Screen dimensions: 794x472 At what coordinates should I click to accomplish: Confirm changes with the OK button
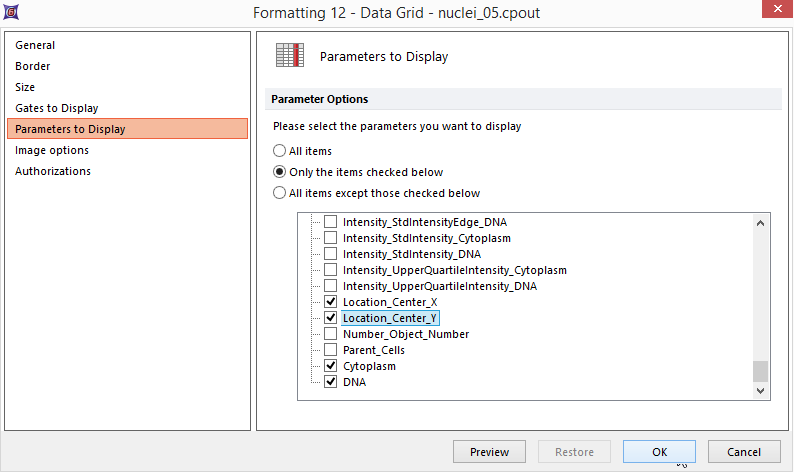pos(659,452)
